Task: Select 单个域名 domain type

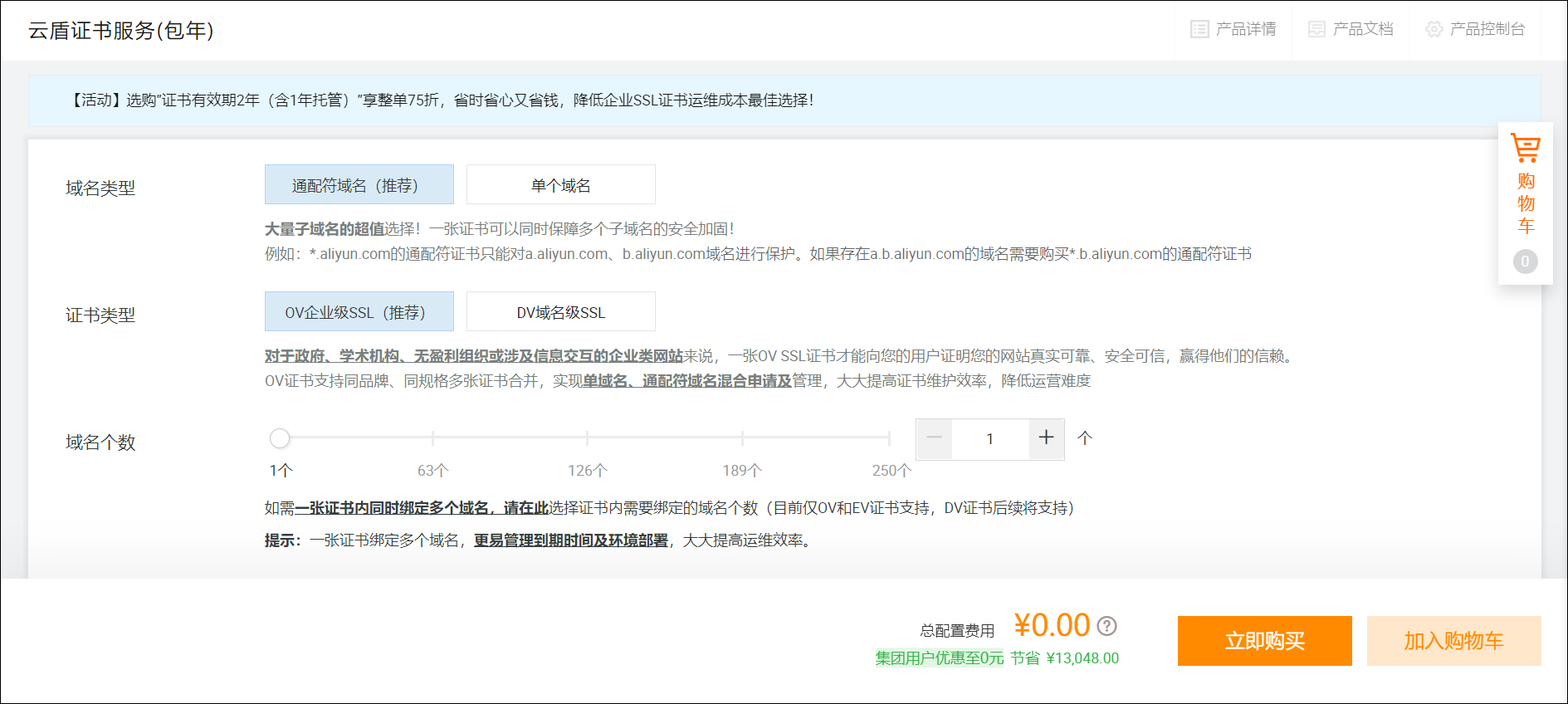Action: tap(561, 184)
